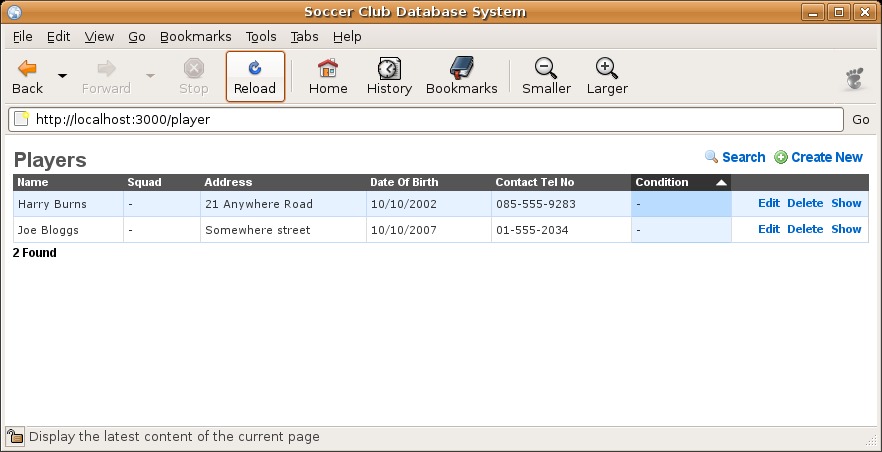Open the Bookmarks menu

195,36
